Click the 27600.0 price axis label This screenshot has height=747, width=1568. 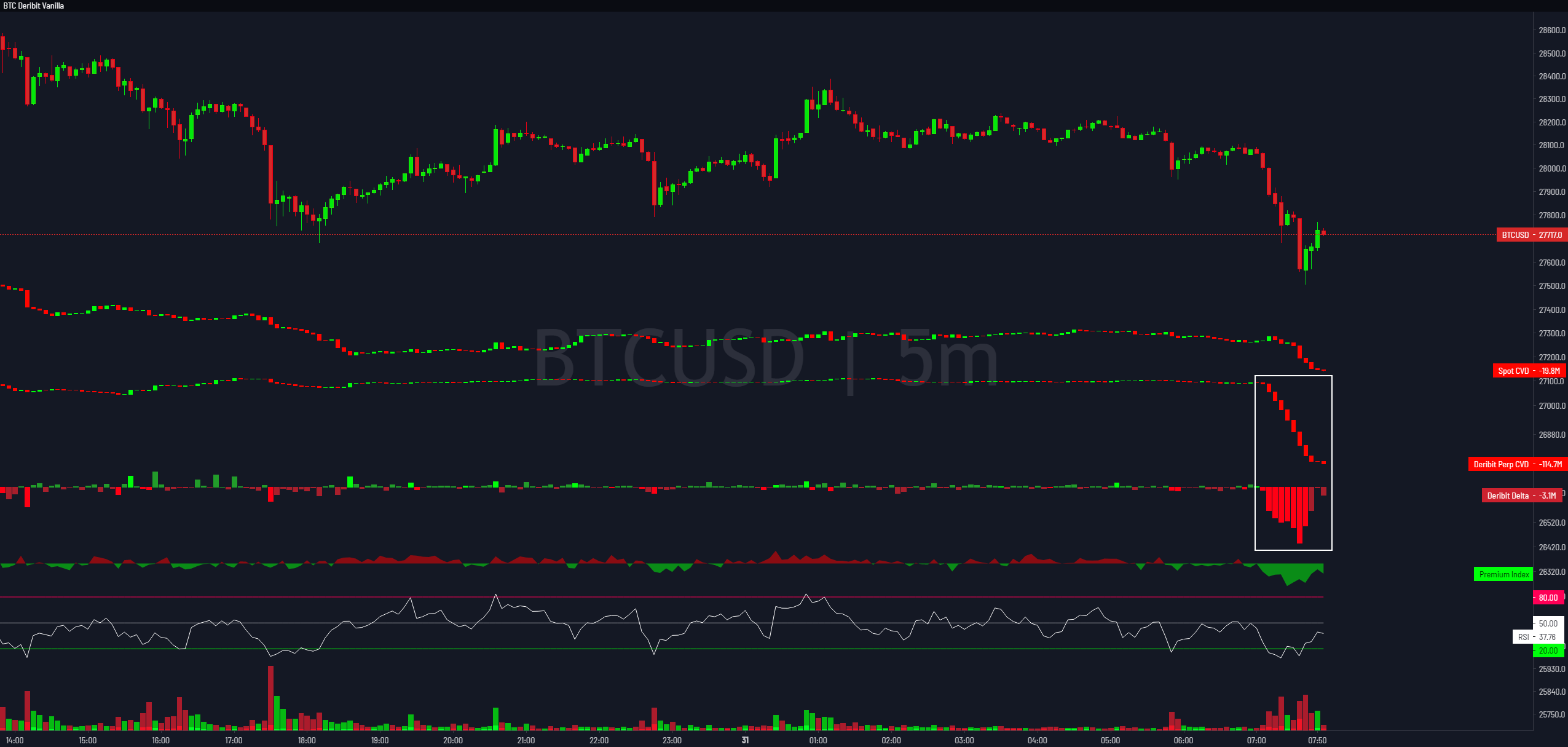1552,263
